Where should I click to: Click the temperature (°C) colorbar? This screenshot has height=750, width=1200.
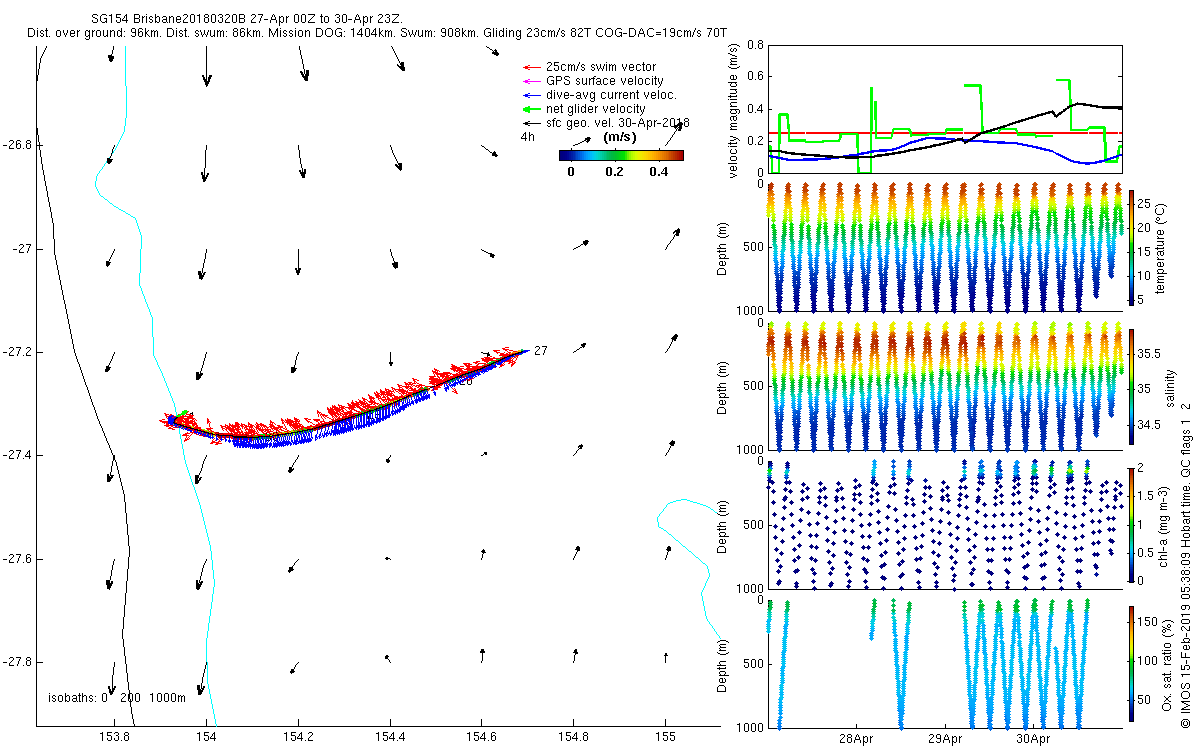pyautogui.click(x=1131, y=247)
